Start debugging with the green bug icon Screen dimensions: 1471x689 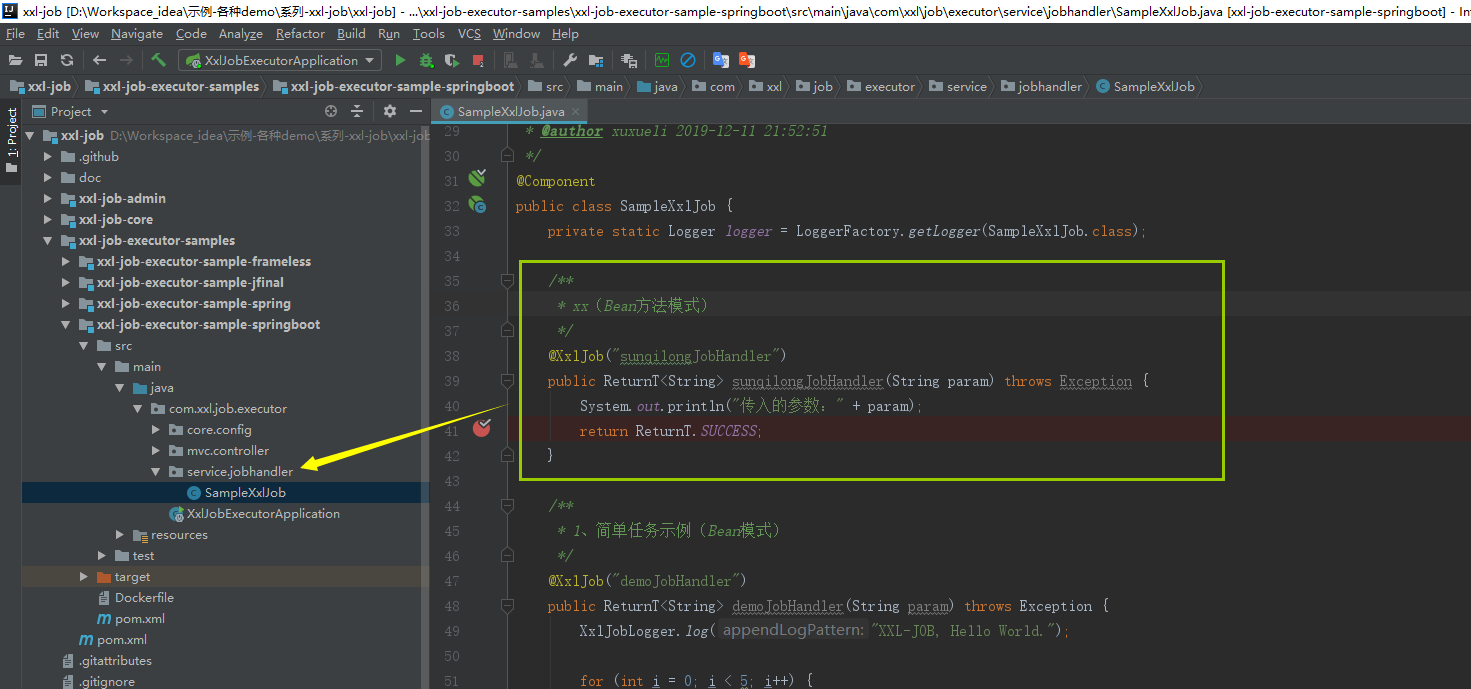click(x=426, y=60)
